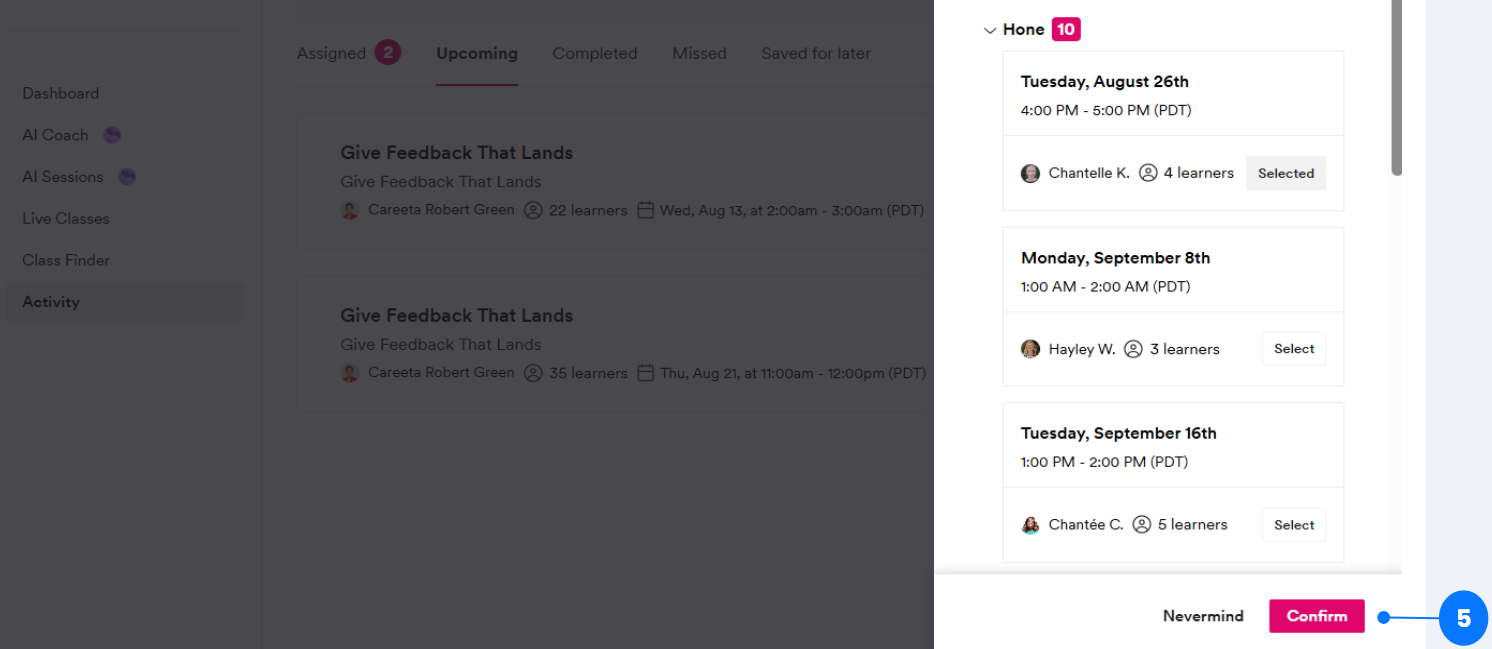Click Chantelle K. avatar photo

1030,174
